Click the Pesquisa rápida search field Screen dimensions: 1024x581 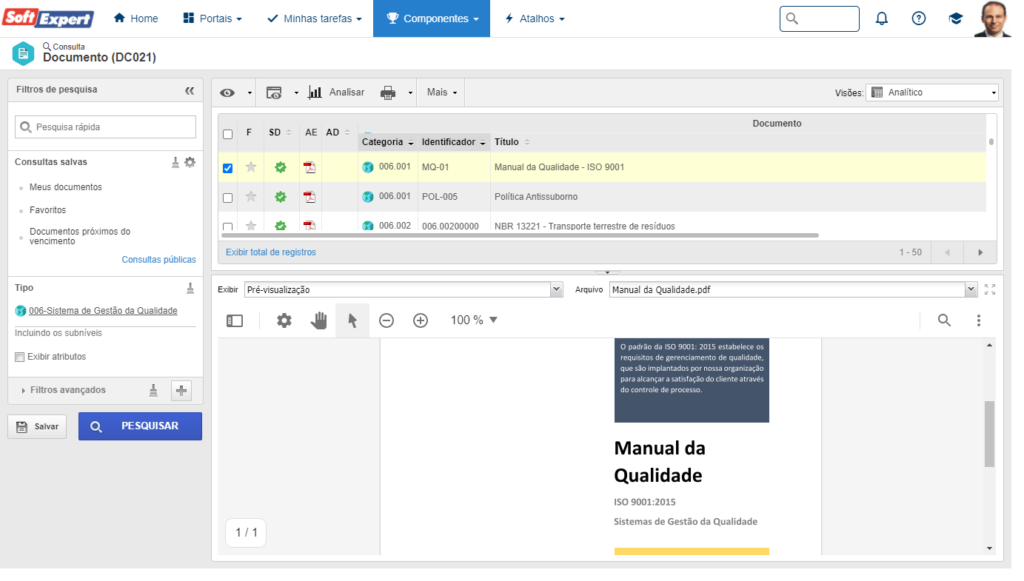click(x=105, y=127)
